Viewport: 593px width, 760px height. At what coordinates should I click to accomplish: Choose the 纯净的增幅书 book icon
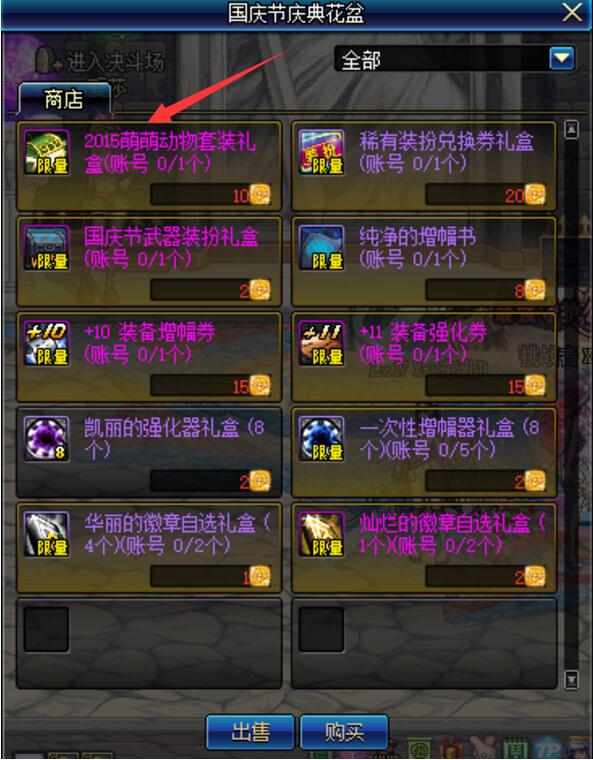click(x=321, y=248)
